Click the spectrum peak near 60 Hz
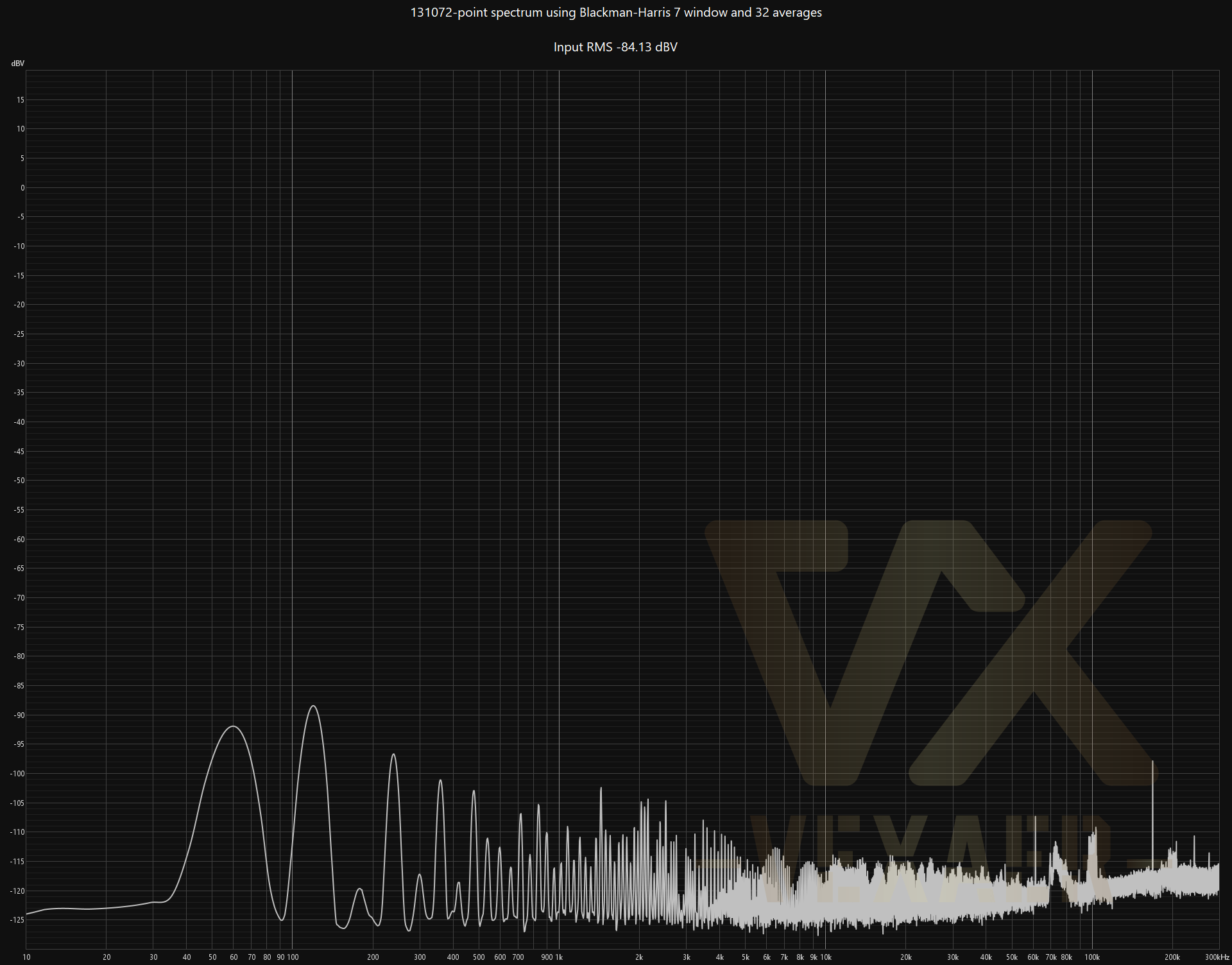 pyautogui.click(x=234, y=726)
